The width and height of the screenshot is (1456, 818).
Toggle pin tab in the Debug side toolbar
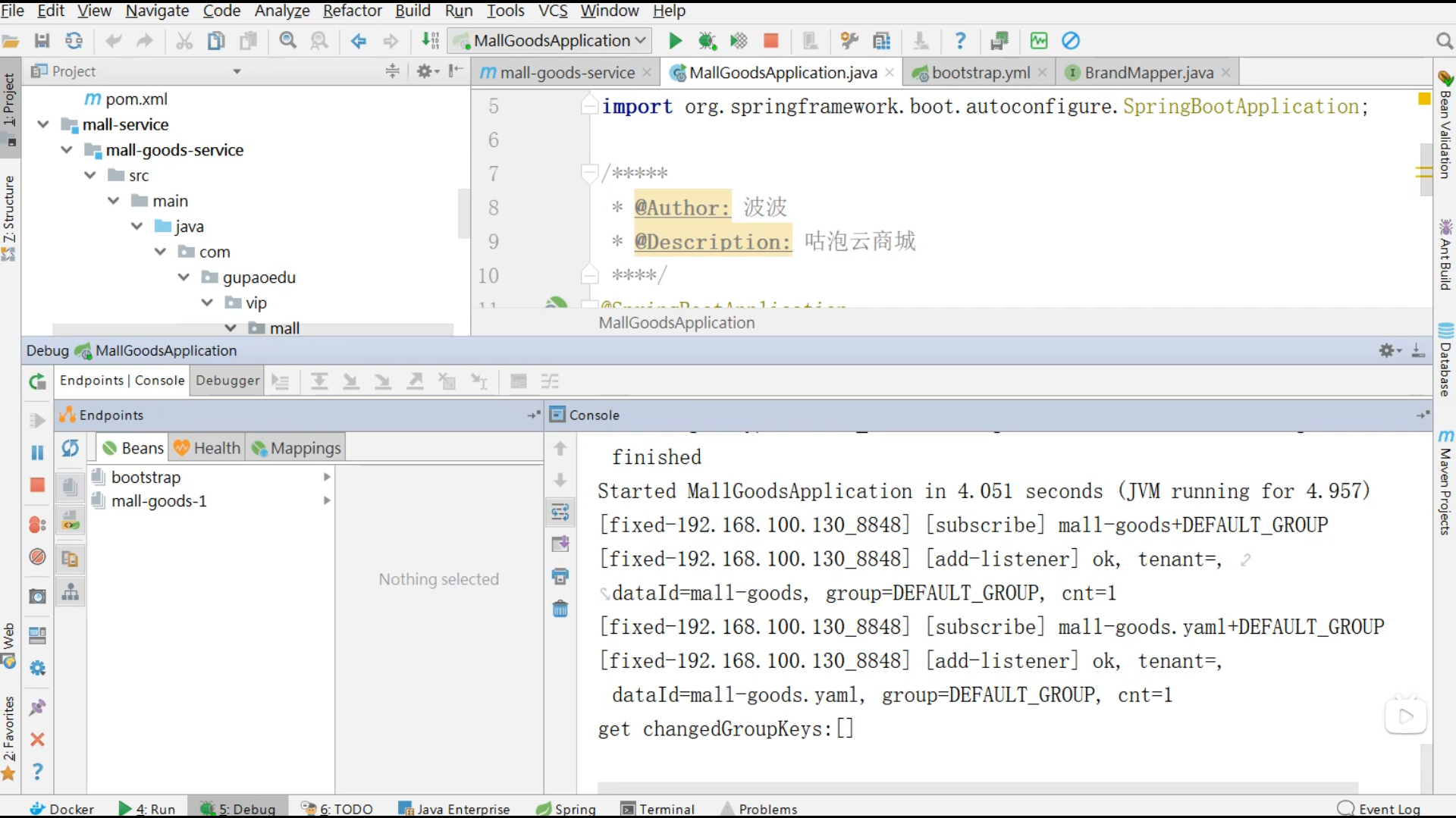click(37, 708)
